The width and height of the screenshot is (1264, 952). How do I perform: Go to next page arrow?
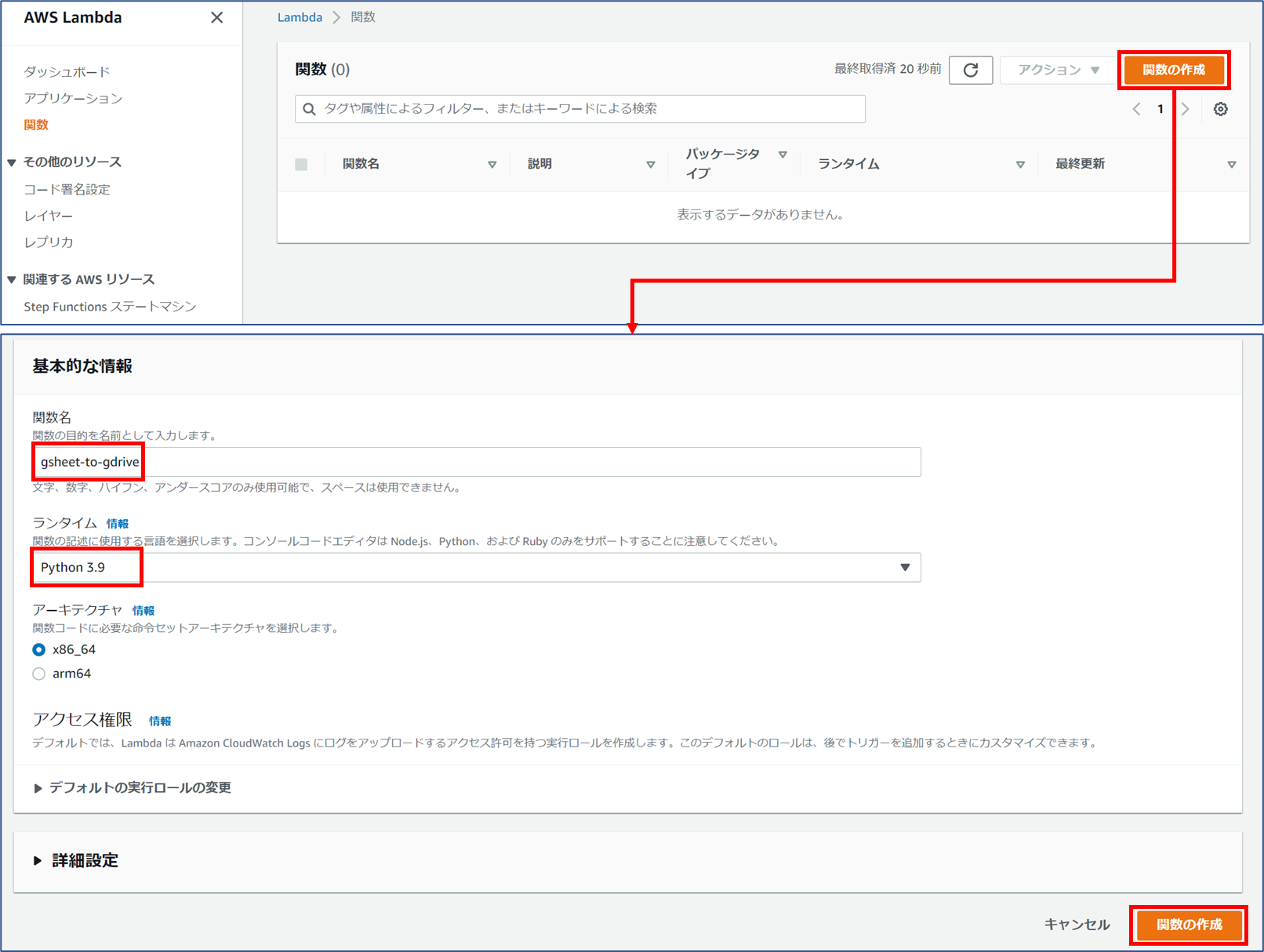pyautogui.click(x=1186, y=109)
